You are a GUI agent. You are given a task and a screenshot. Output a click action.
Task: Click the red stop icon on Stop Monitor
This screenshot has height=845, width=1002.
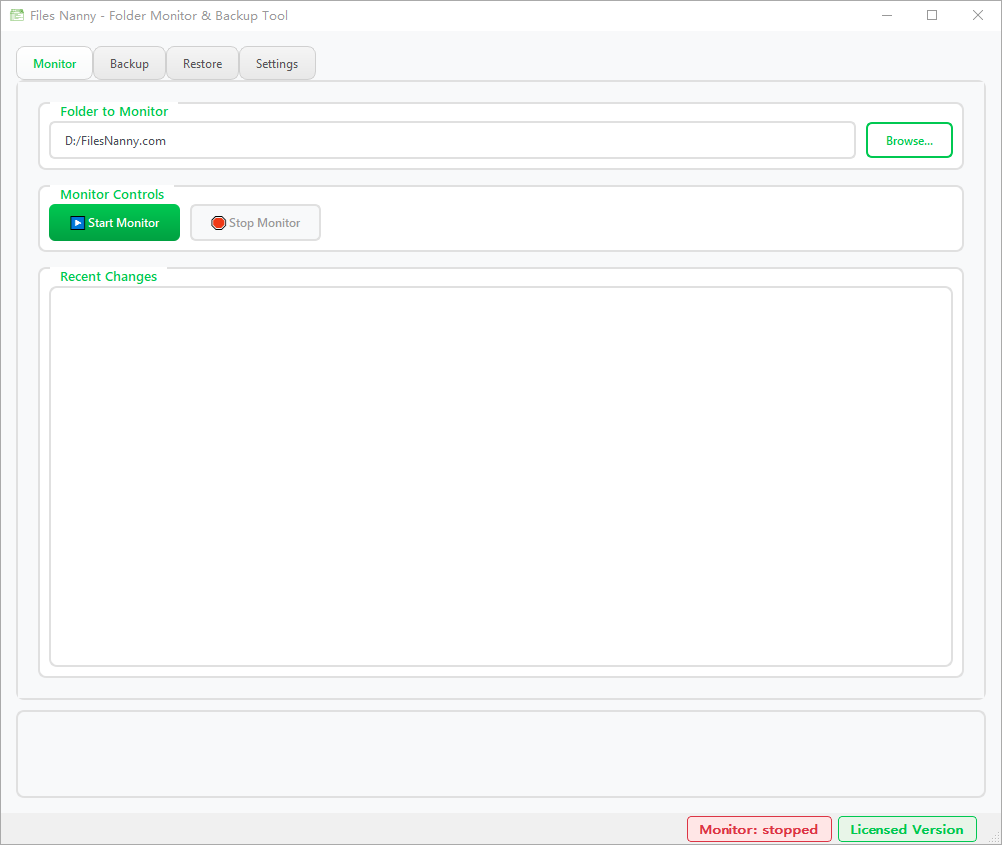(218, 222)
